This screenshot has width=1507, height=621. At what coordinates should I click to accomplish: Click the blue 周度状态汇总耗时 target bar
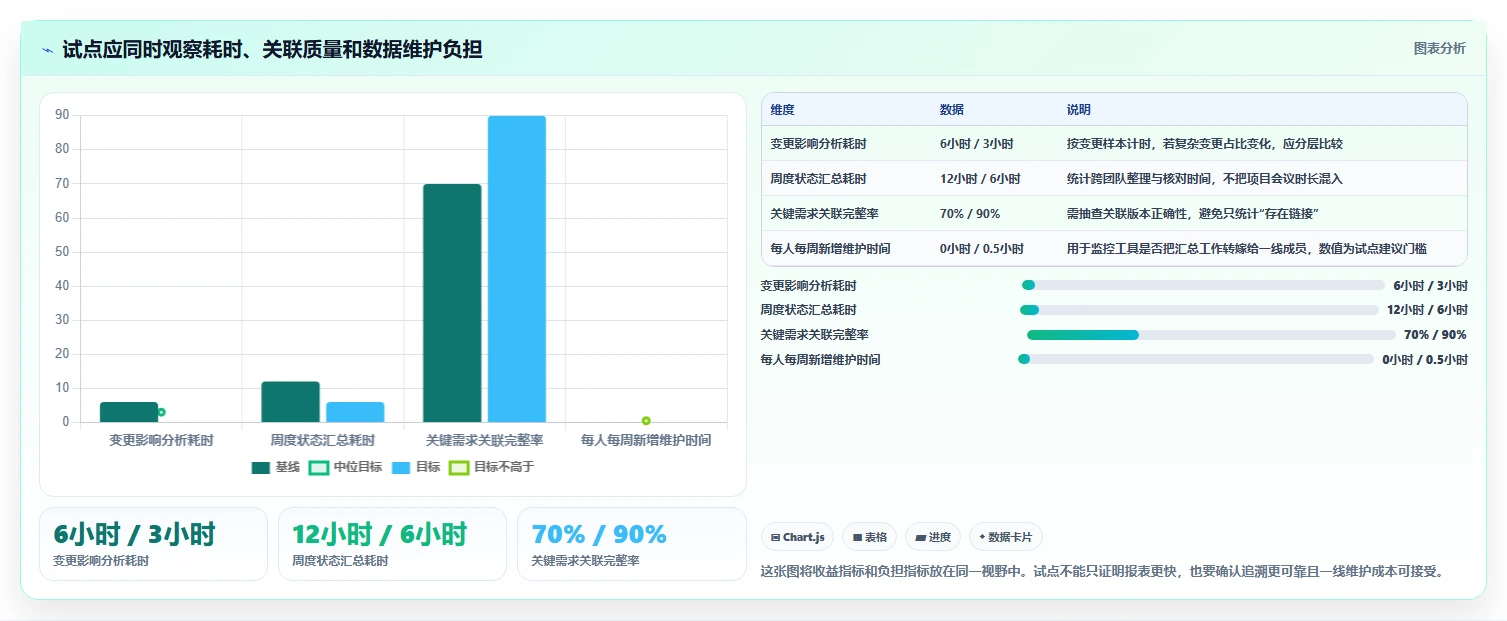pyautogui.click(x=355, y=412)
